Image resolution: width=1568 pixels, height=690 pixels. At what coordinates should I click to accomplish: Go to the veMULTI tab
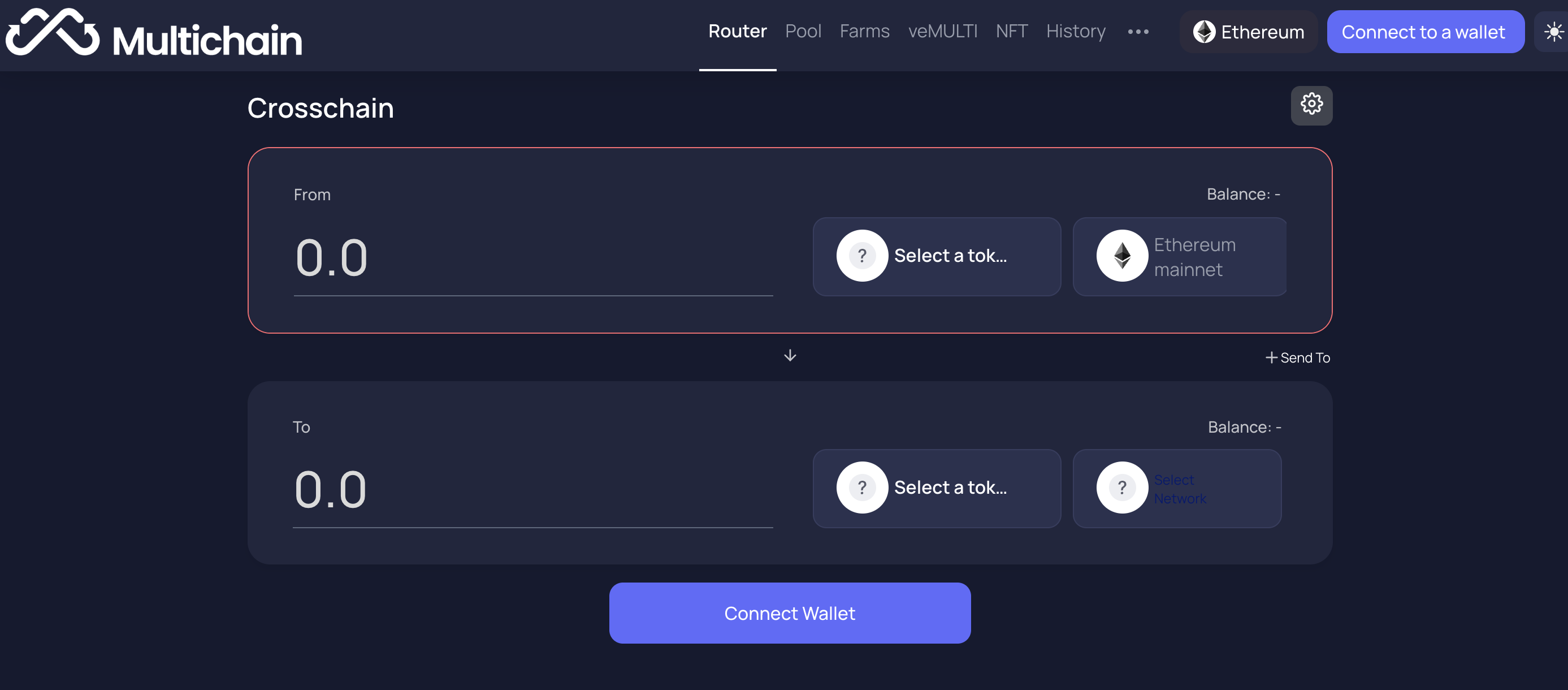pos(942,32)
